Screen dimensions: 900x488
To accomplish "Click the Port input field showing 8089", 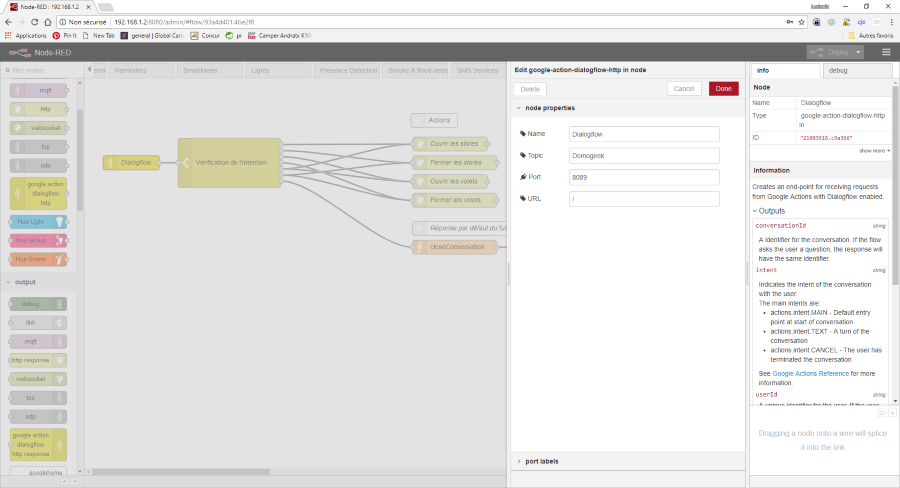I will 644,177.
